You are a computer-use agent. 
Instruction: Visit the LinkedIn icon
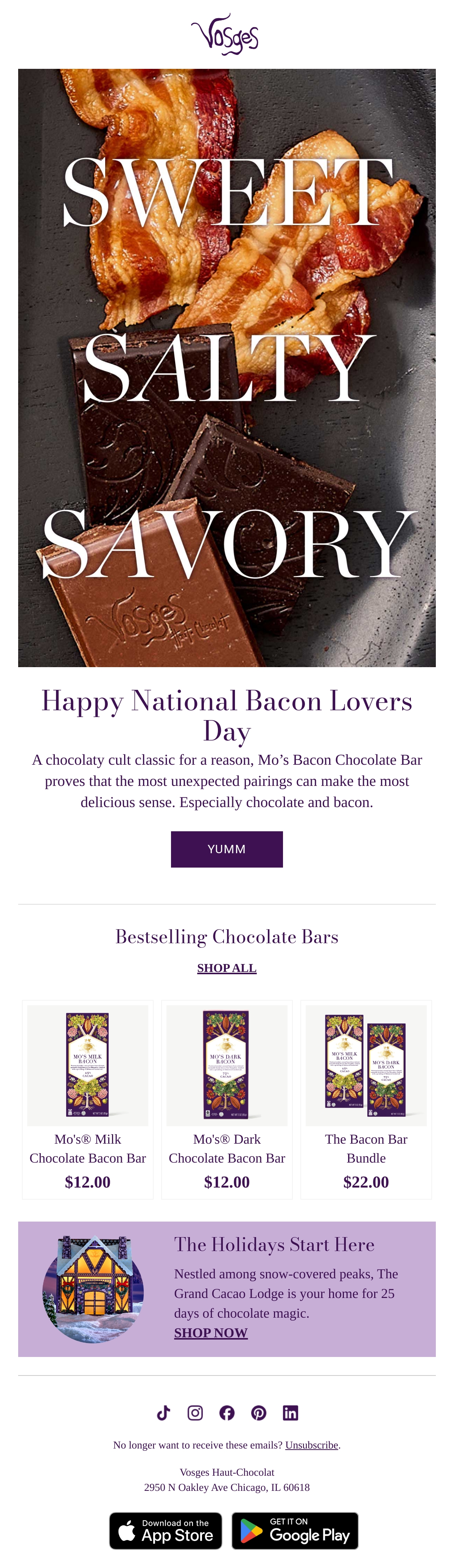(290, 1413)
